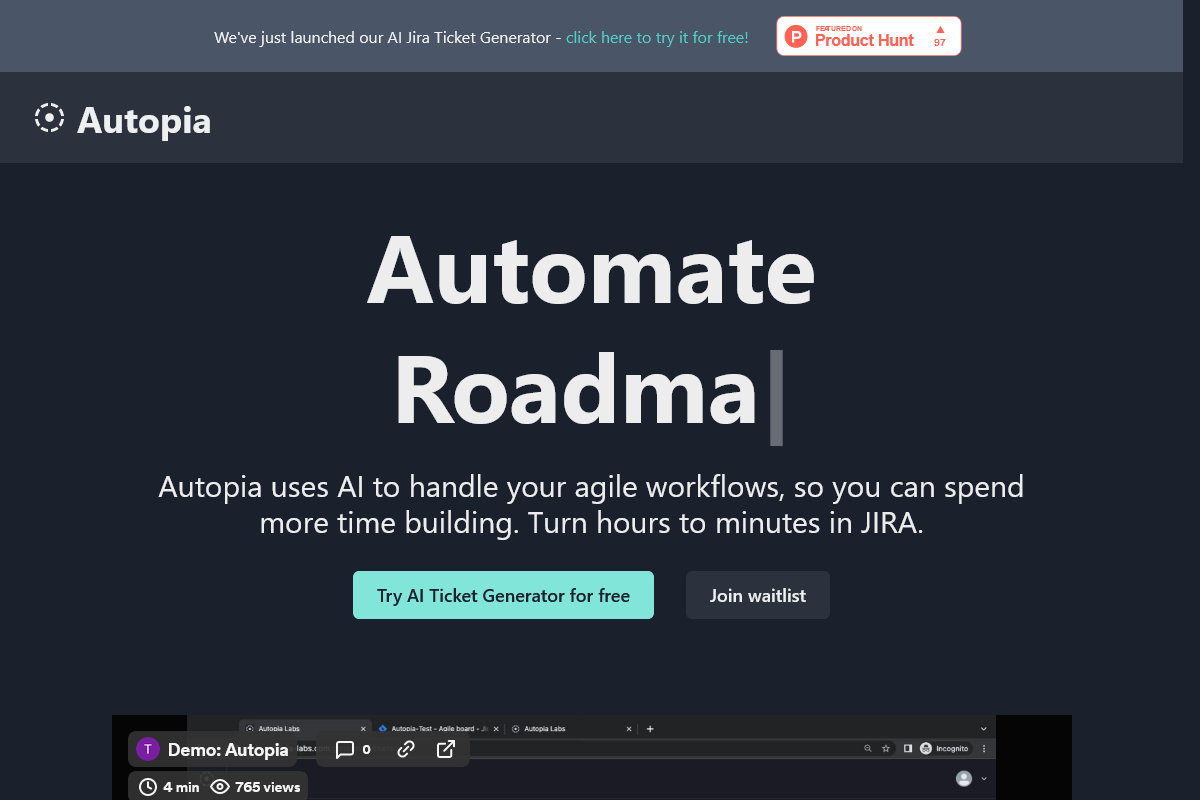Image resolution: width=1200 pixels, height=800 pixels.
Task: Open the three-dot menu in the demo browser
Action: coord(984,748)
